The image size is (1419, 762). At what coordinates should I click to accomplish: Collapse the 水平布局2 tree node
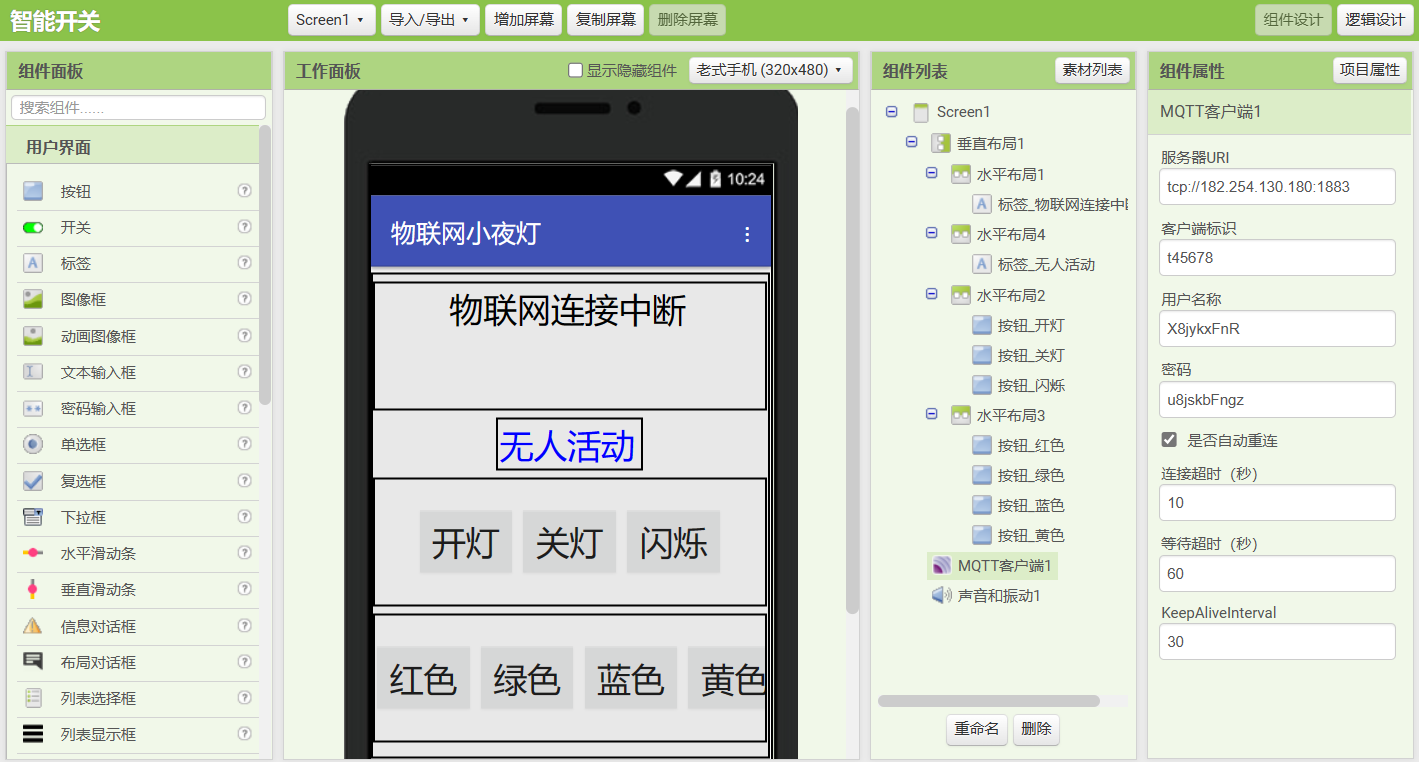coord(931,294)
